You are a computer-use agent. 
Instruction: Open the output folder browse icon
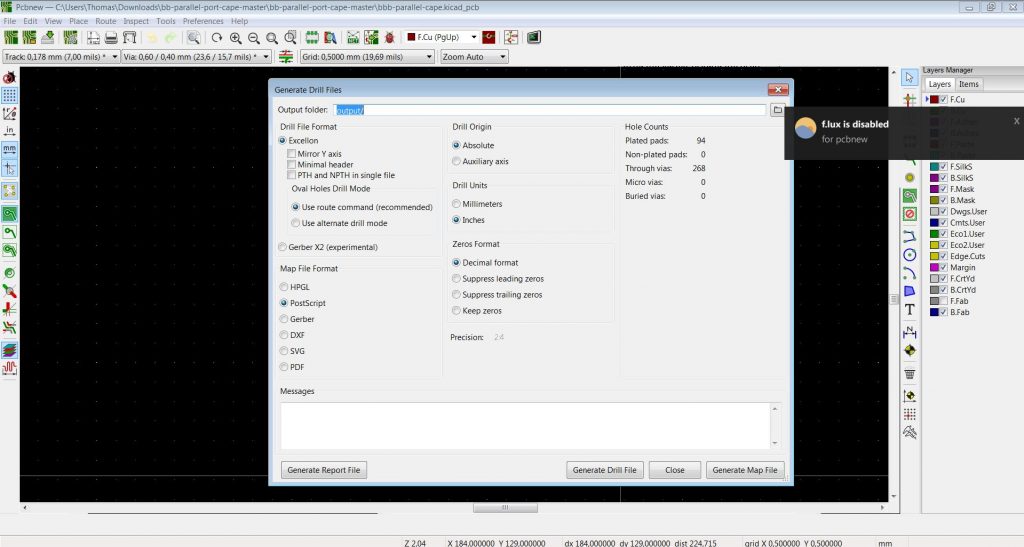[x=777, y=110]
